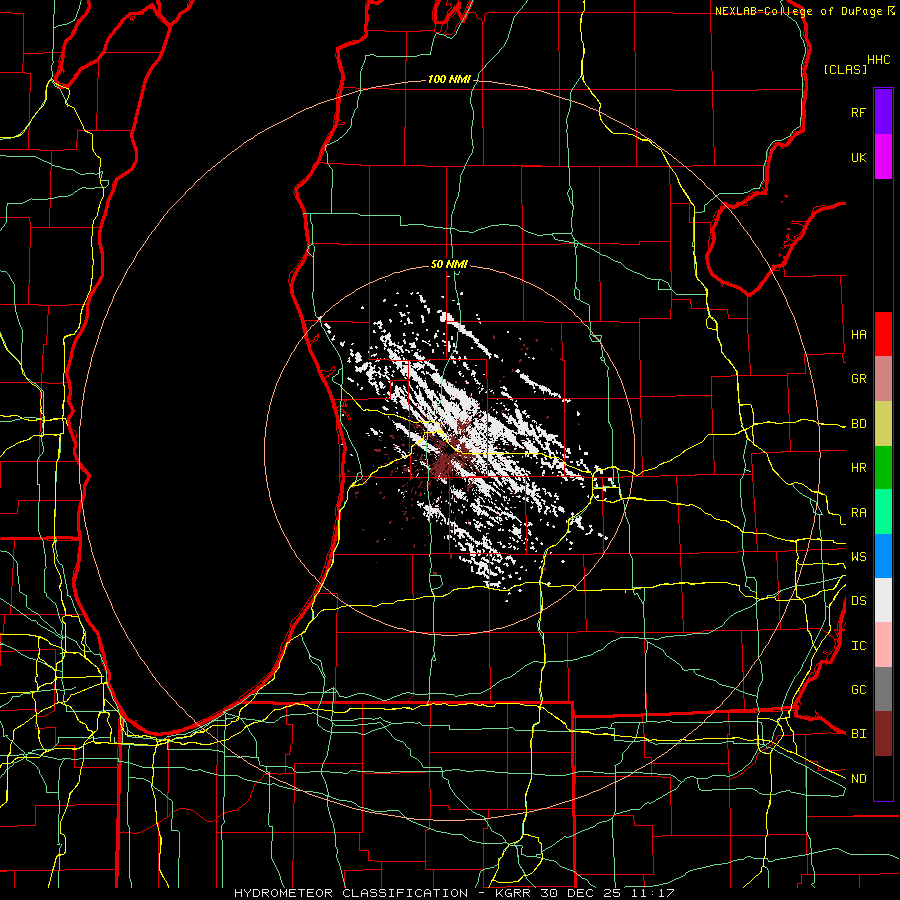The image size is (900, 900).
Task: Click the DS legend label
Action: click(x=858, y=601)
